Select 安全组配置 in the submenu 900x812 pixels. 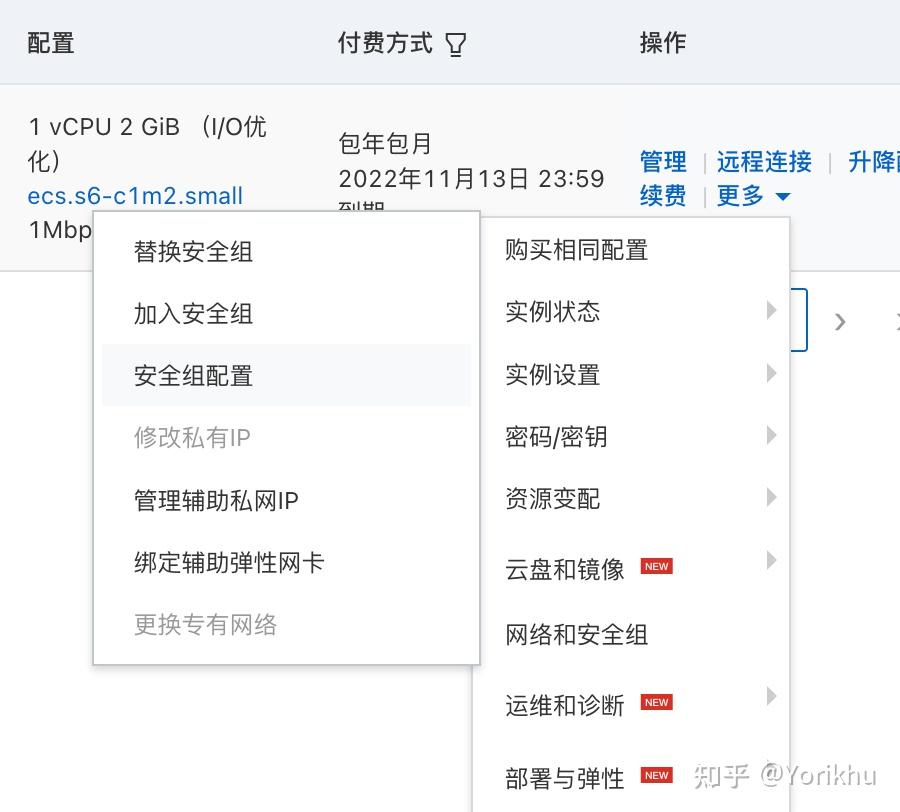pyautogui.click(x=286, y=375)
